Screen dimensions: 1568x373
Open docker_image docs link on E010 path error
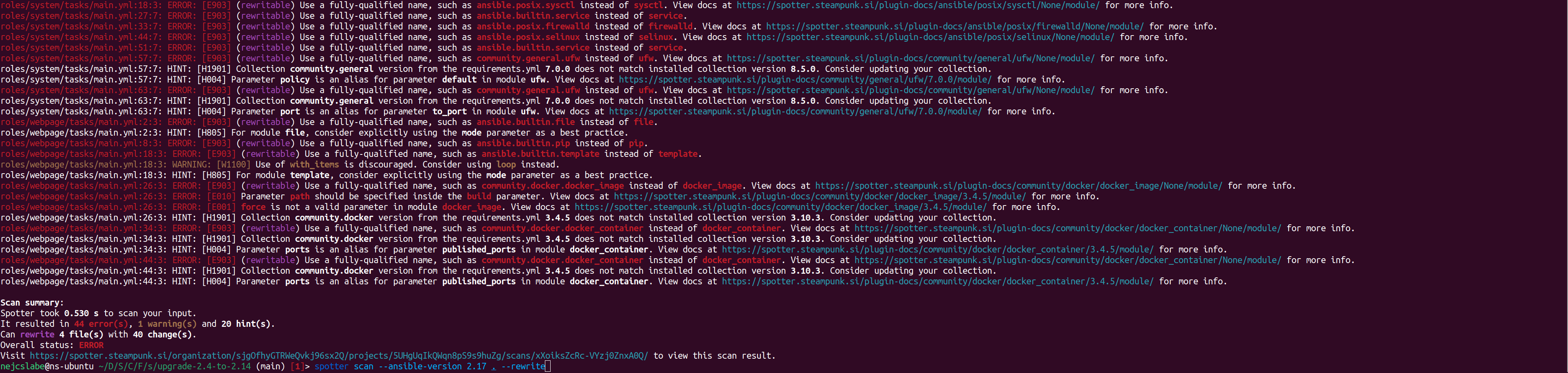point(819,197)
